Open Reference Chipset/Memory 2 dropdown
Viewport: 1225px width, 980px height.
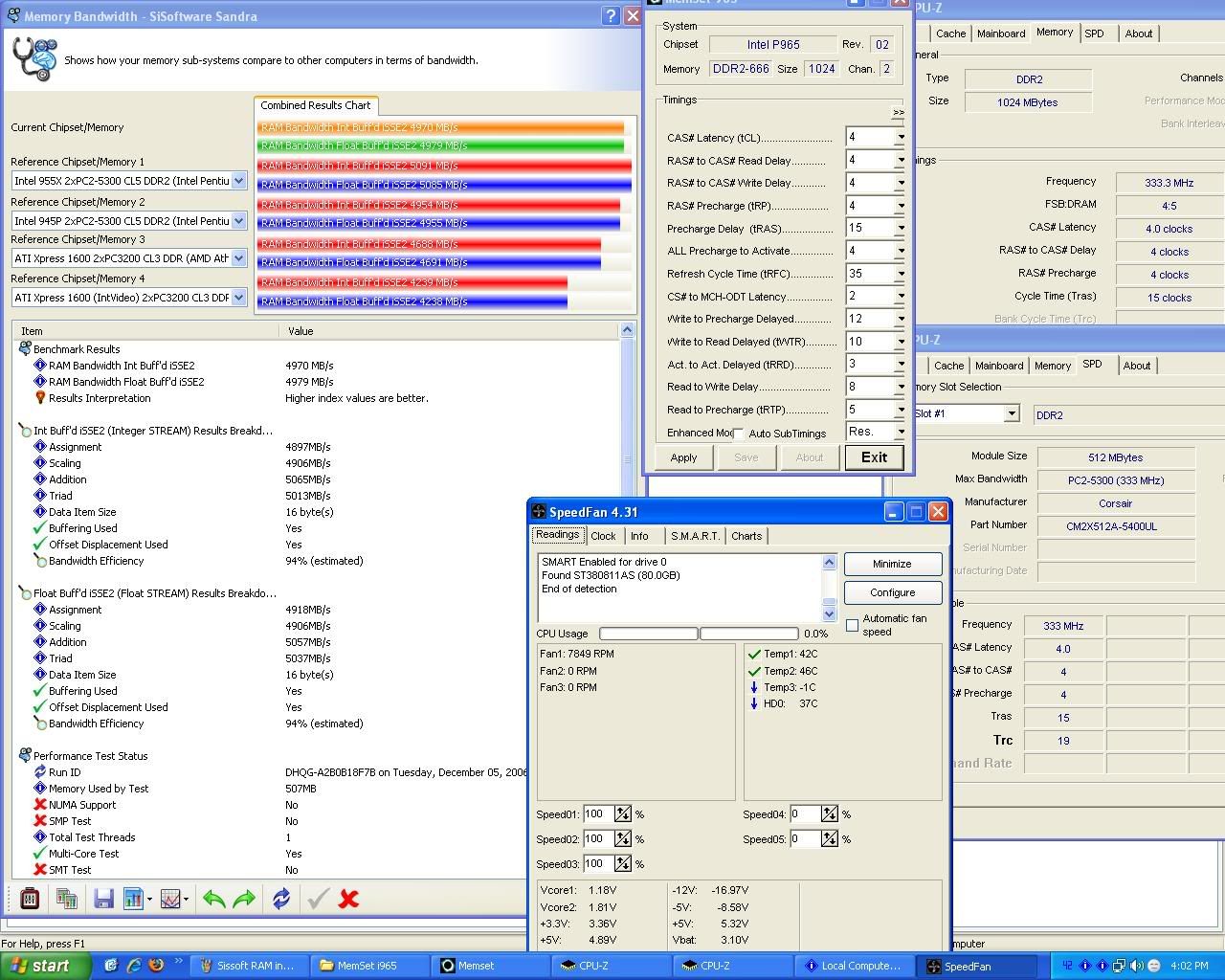239,221
